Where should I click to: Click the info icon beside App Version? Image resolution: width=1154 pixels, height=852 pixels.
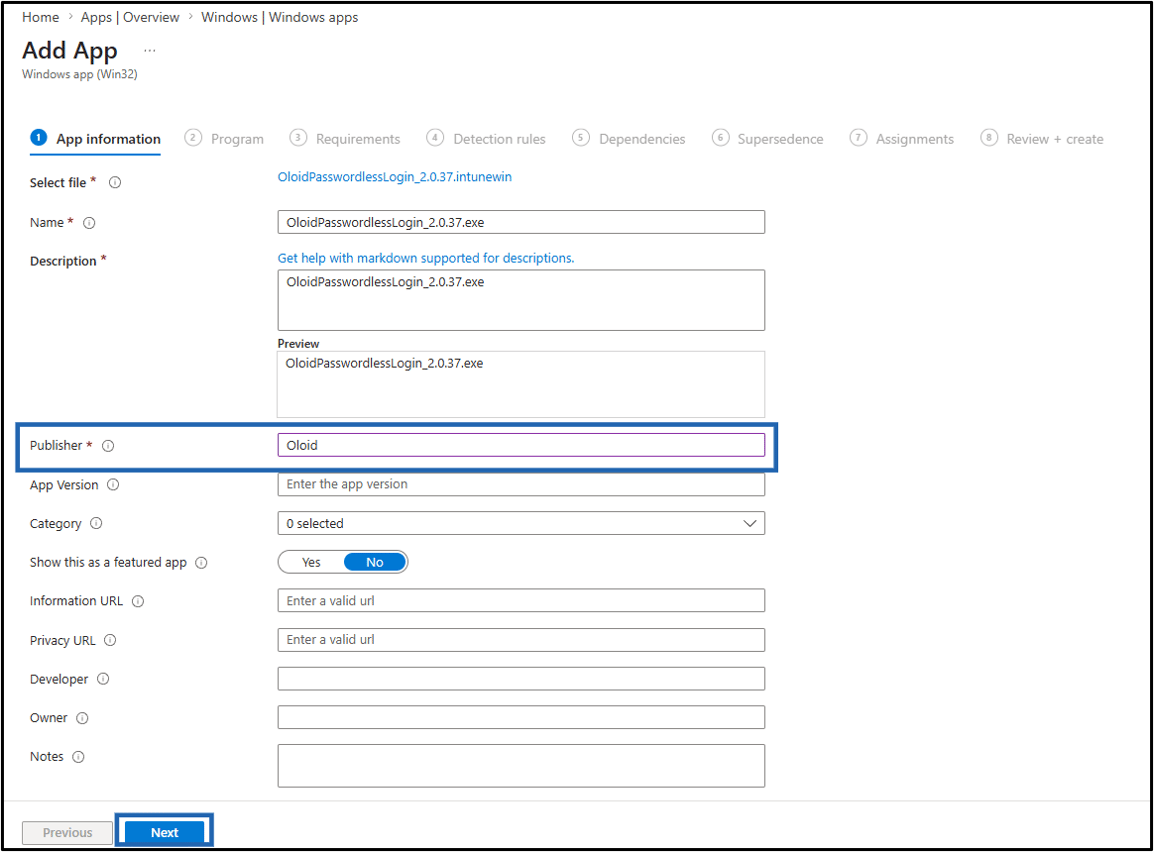tap(113, 485)
